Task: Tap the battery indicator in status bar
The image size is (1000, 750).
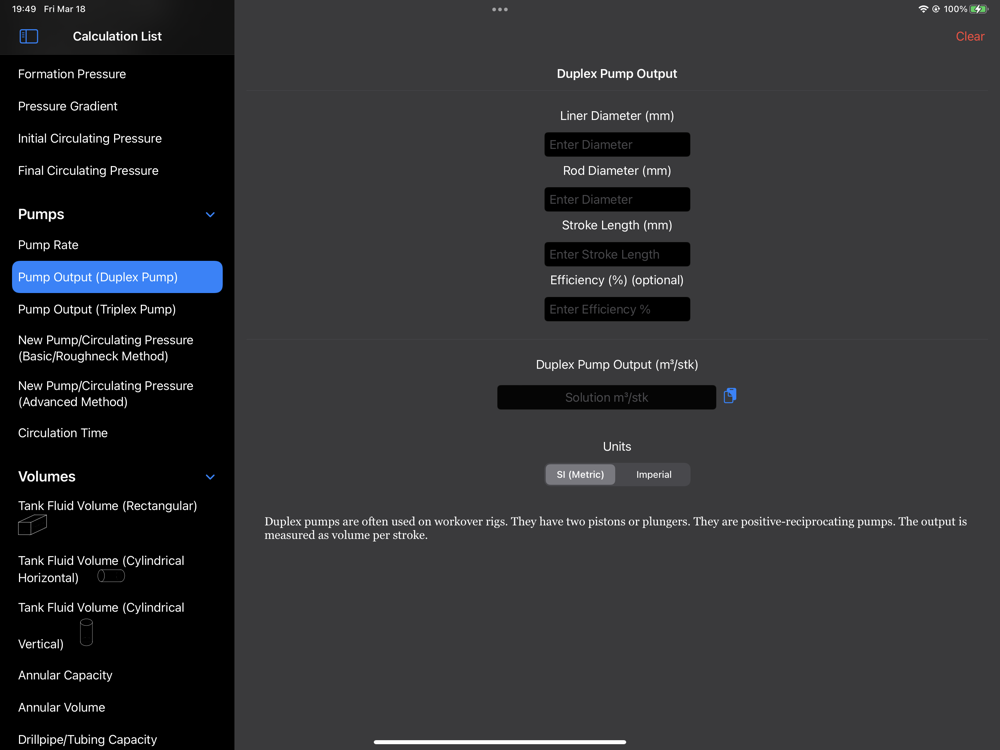Action: pos(978,9)
